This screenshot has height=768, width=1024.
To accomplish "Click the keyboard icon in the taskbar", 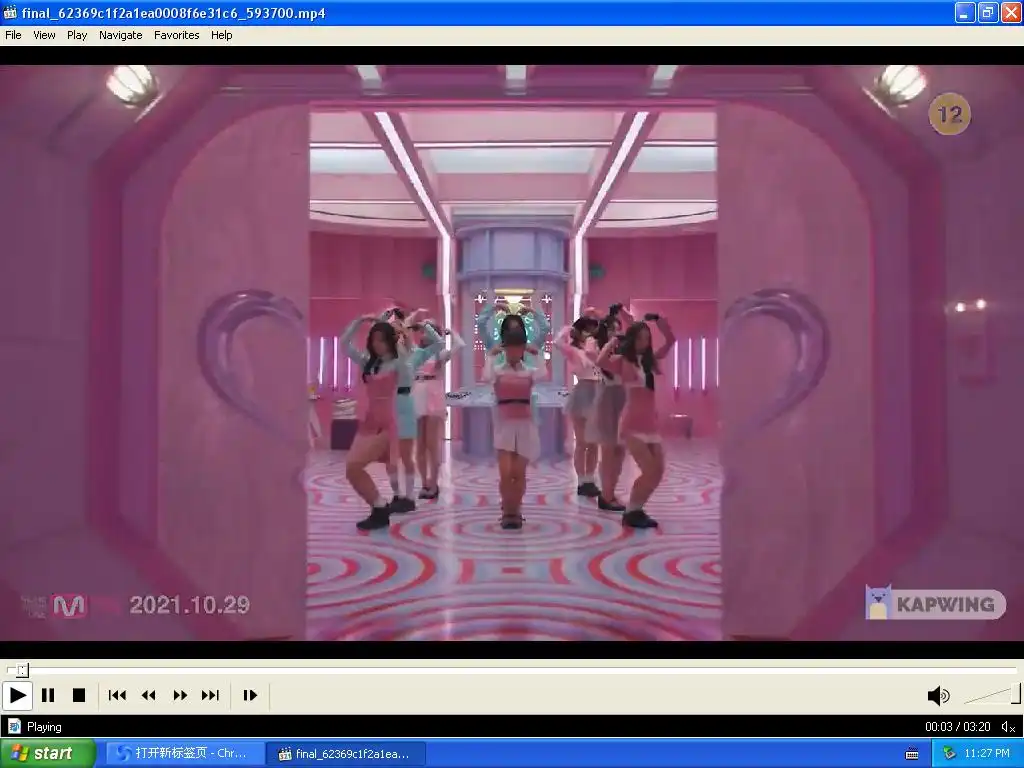I will click(912, 754).
